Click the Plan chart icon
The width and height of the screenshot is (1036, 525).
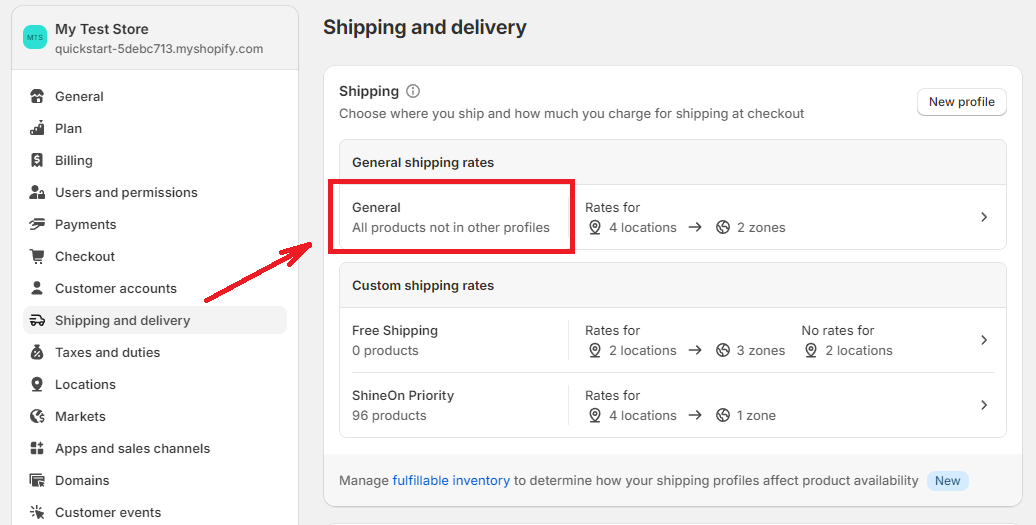[x=37, y=128]
